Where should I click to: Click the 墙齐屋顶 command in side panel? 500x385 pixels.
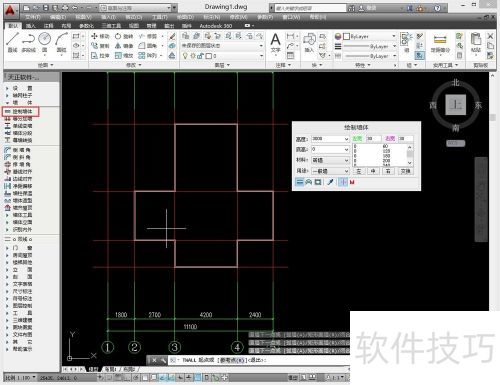tap(18, 208)
